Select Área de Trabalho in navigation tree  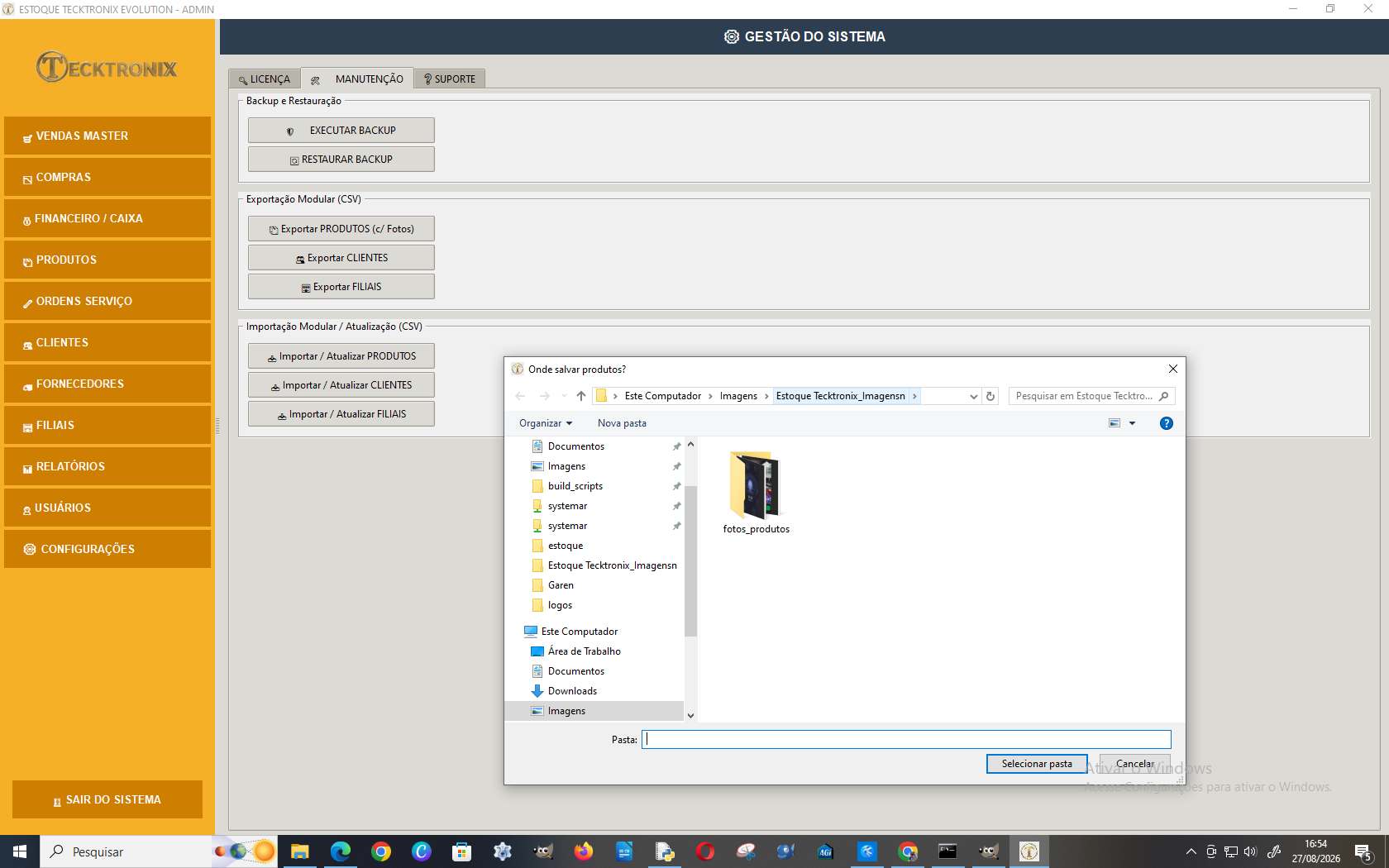click(x=584, y=651)
